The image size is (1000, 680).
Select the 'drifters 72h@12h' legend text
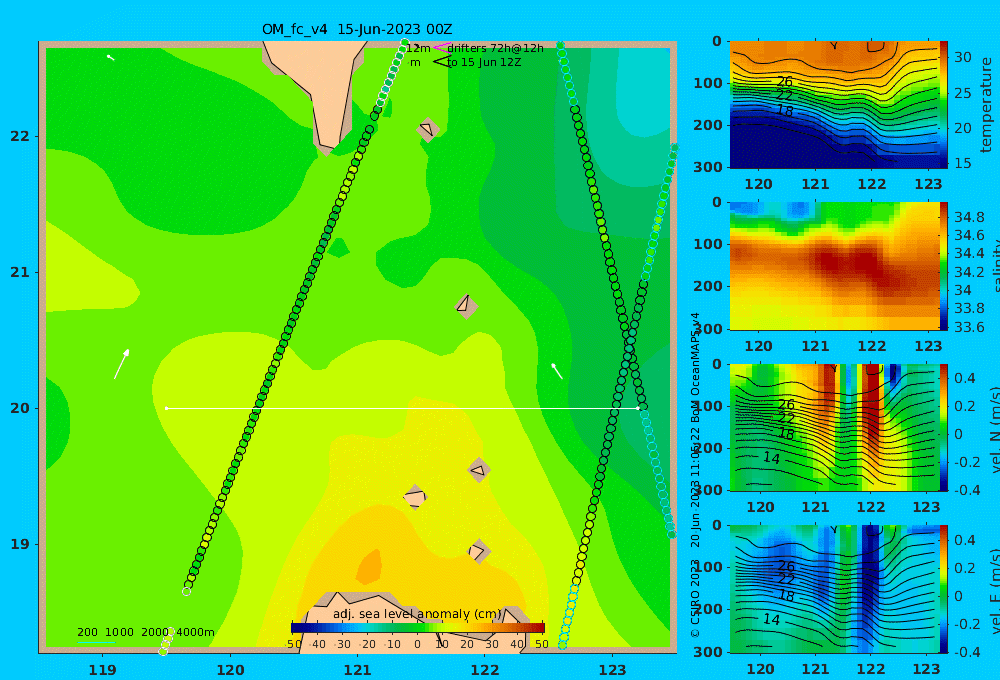click(x=496, y=48)
